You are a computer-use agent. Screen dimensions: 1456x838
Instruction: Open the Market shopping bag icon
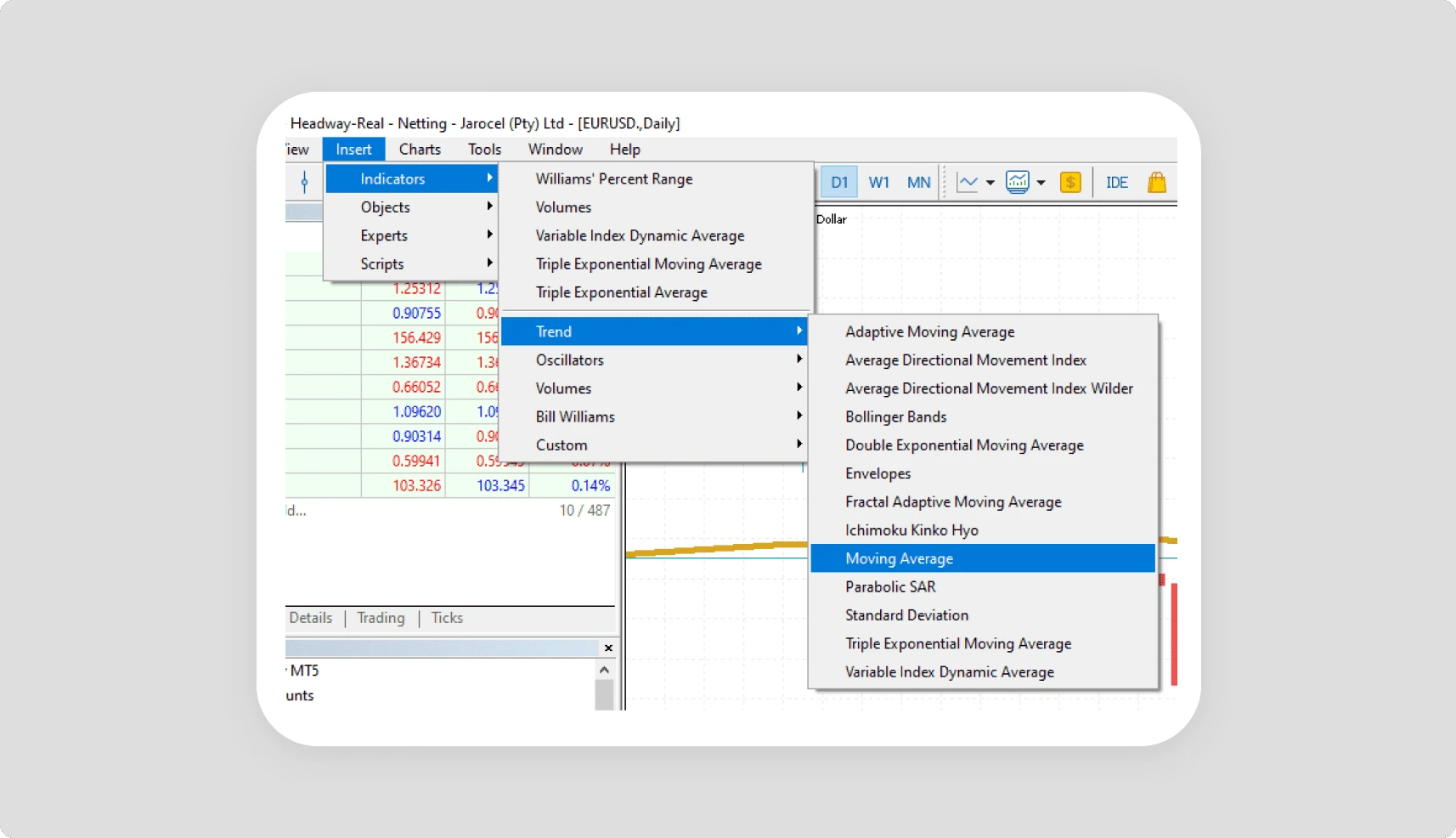pos(1156,182)
